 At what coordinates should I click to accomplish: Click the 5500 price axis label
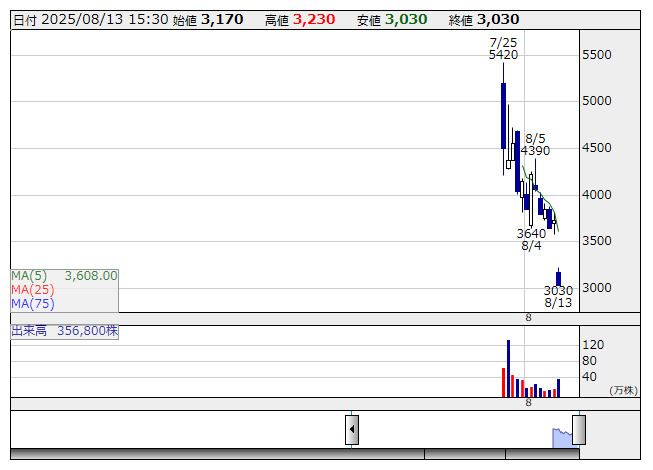tap(597, 55)
